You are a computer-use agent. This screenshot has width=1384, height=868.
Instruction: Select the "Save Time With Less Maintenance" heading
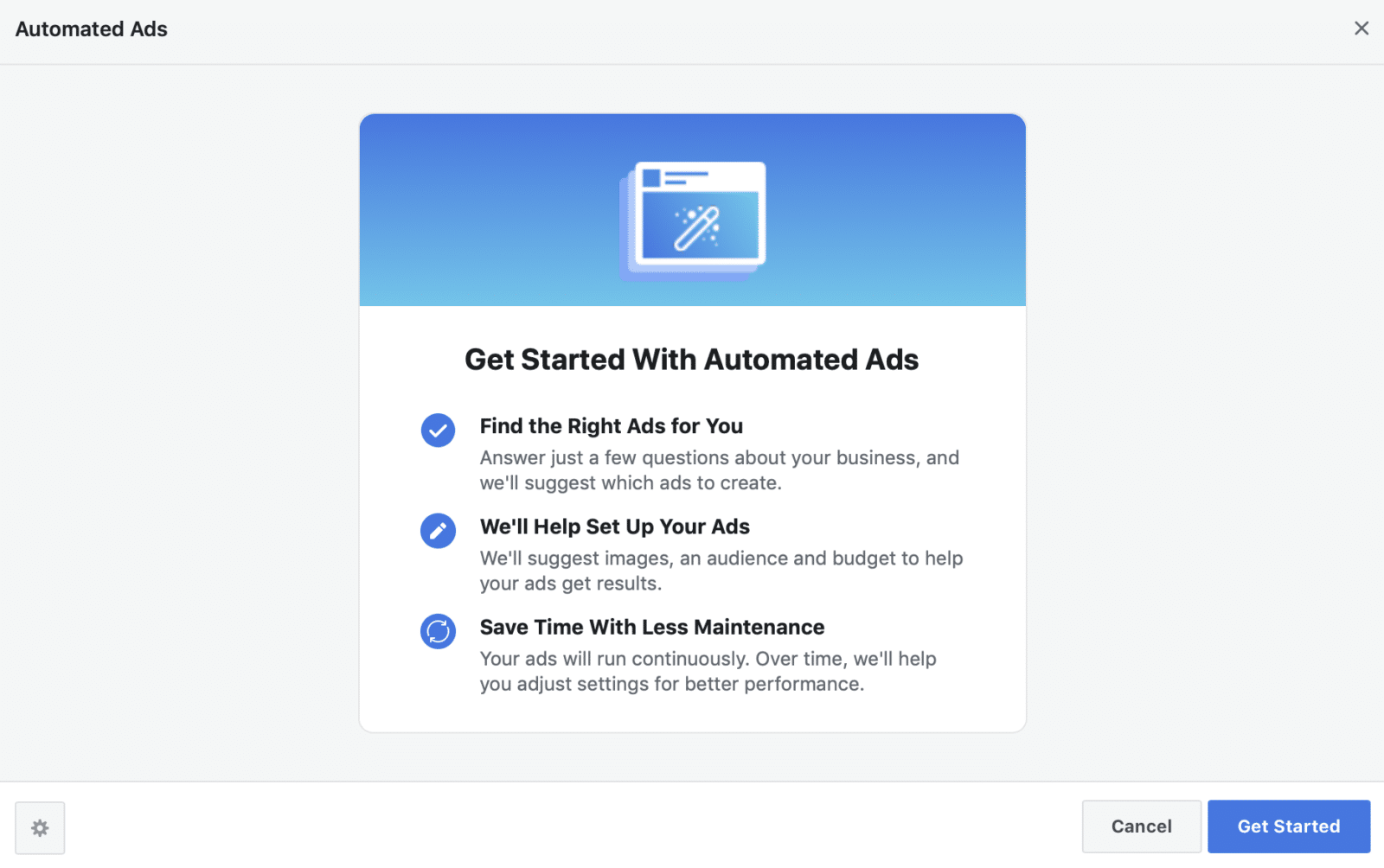click(651, 627)
